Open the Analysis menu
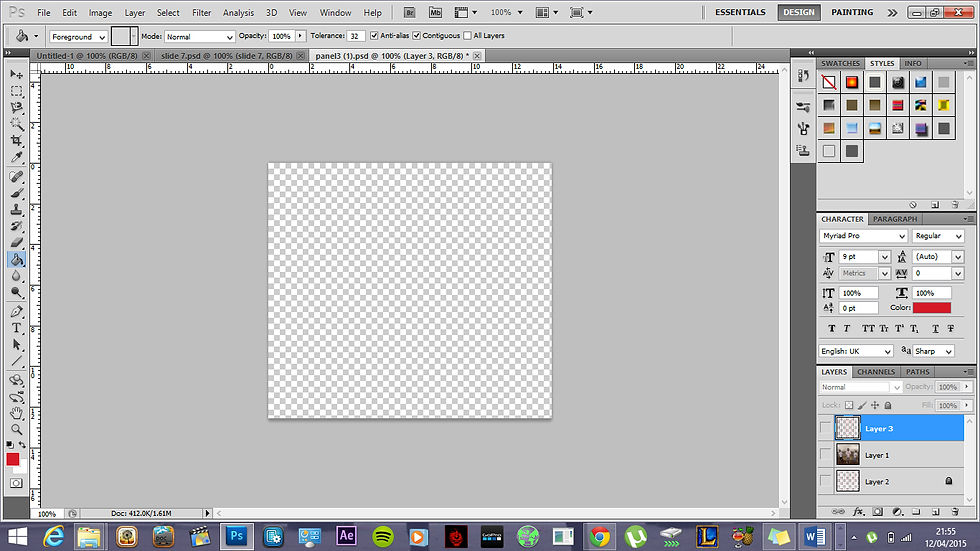This screenshot has width=980, height=551. [x=238, y=12]
